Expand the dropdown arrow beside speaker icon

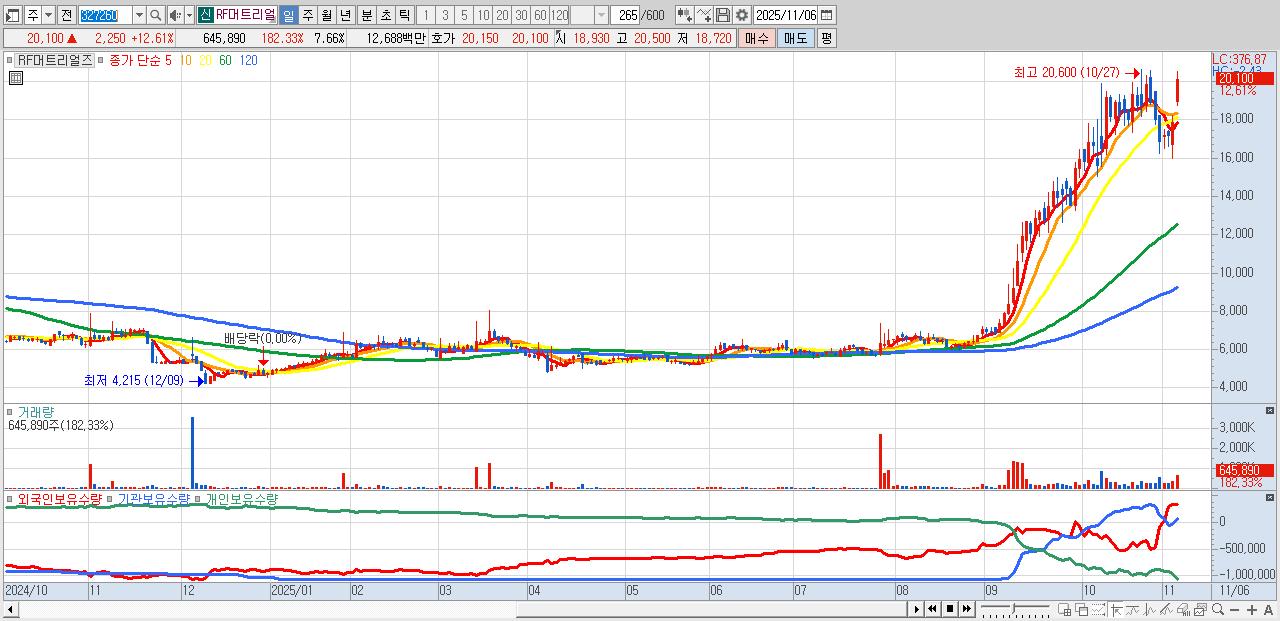pyautogui.click(x=189, y=15)
